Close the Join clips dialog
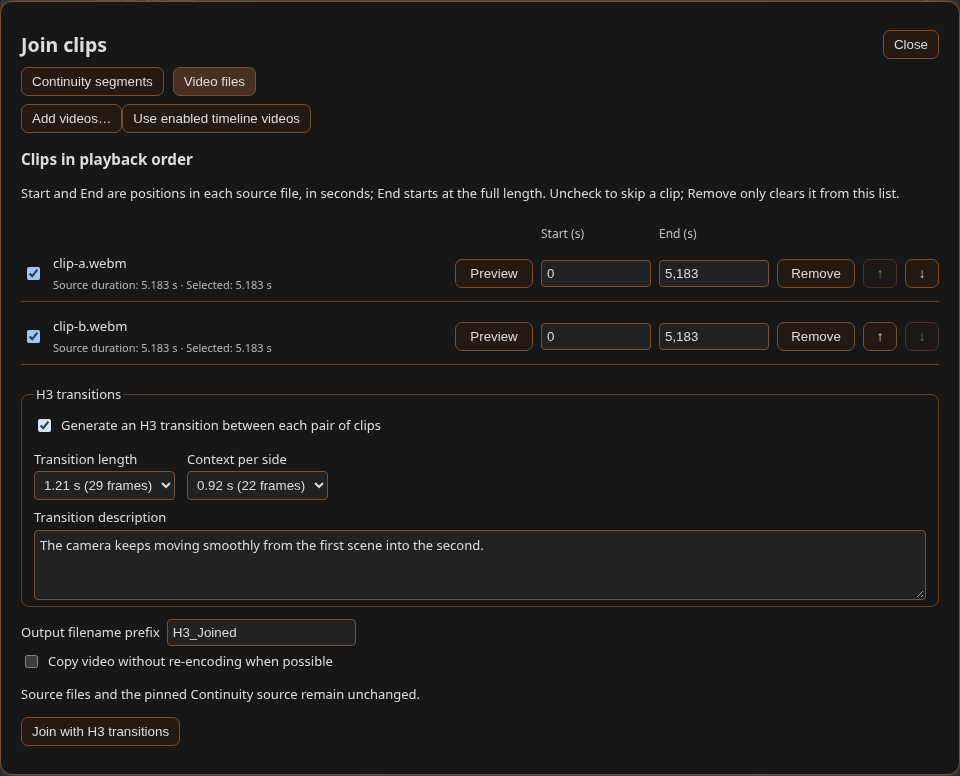Image resolution: width=960 pixels, height=776 pixels. (910, 45)
